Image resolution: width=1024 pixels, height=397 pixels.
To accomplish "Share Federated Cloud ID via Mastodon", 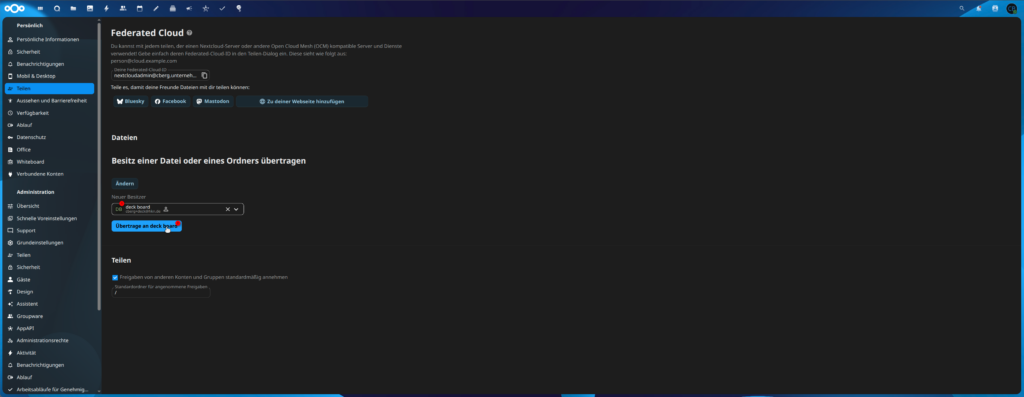I will pos(213,102).
